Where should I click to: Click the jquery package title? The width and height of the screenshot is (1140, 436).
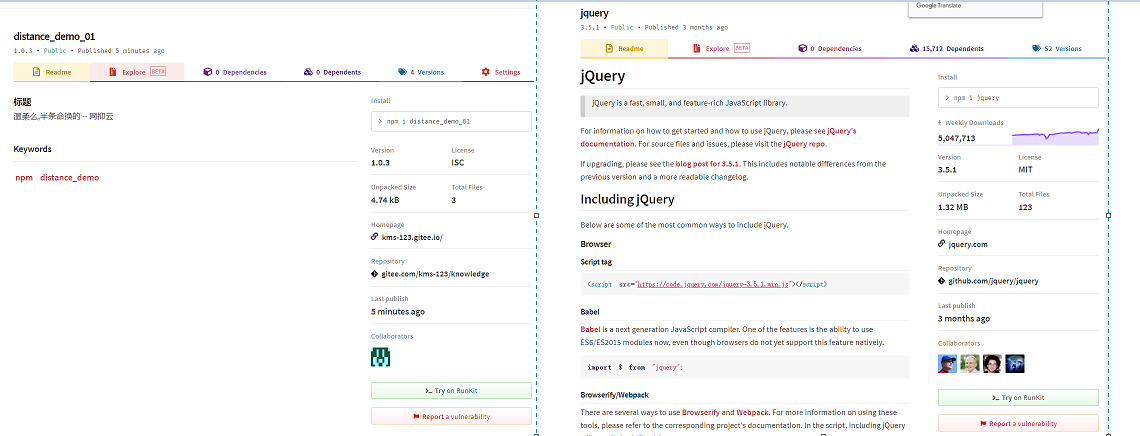(595, 13)
